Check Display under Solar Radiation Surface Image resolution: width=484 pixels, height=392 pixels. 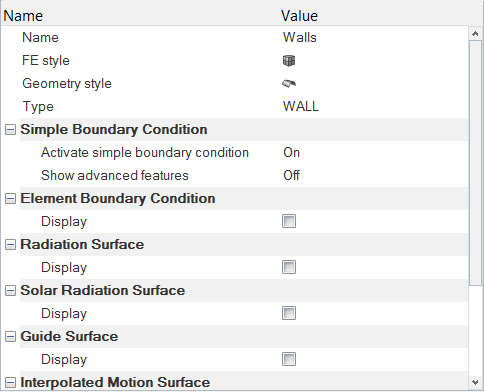(289, 313)
